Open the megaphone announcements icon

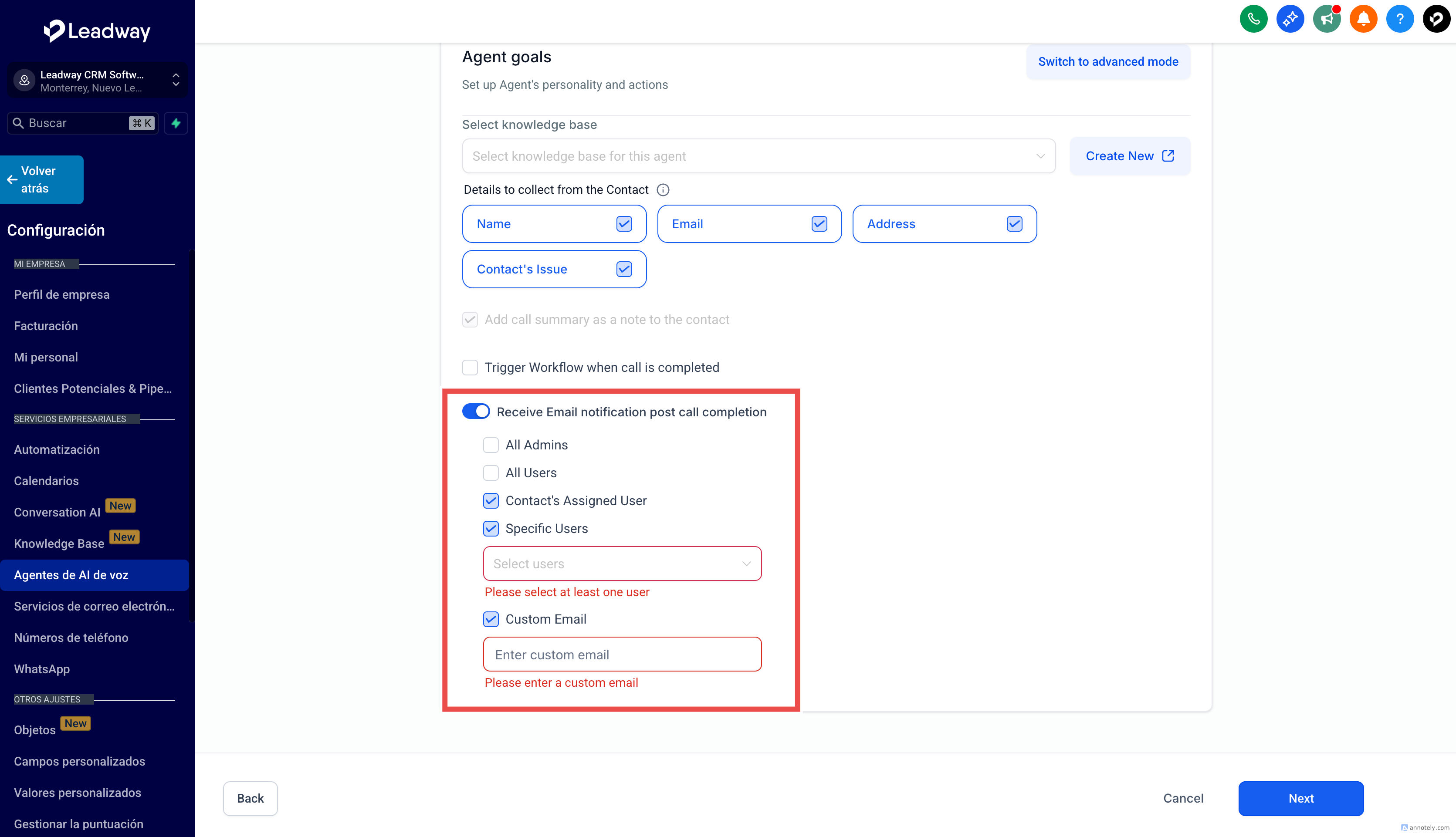coord(1327,19)
